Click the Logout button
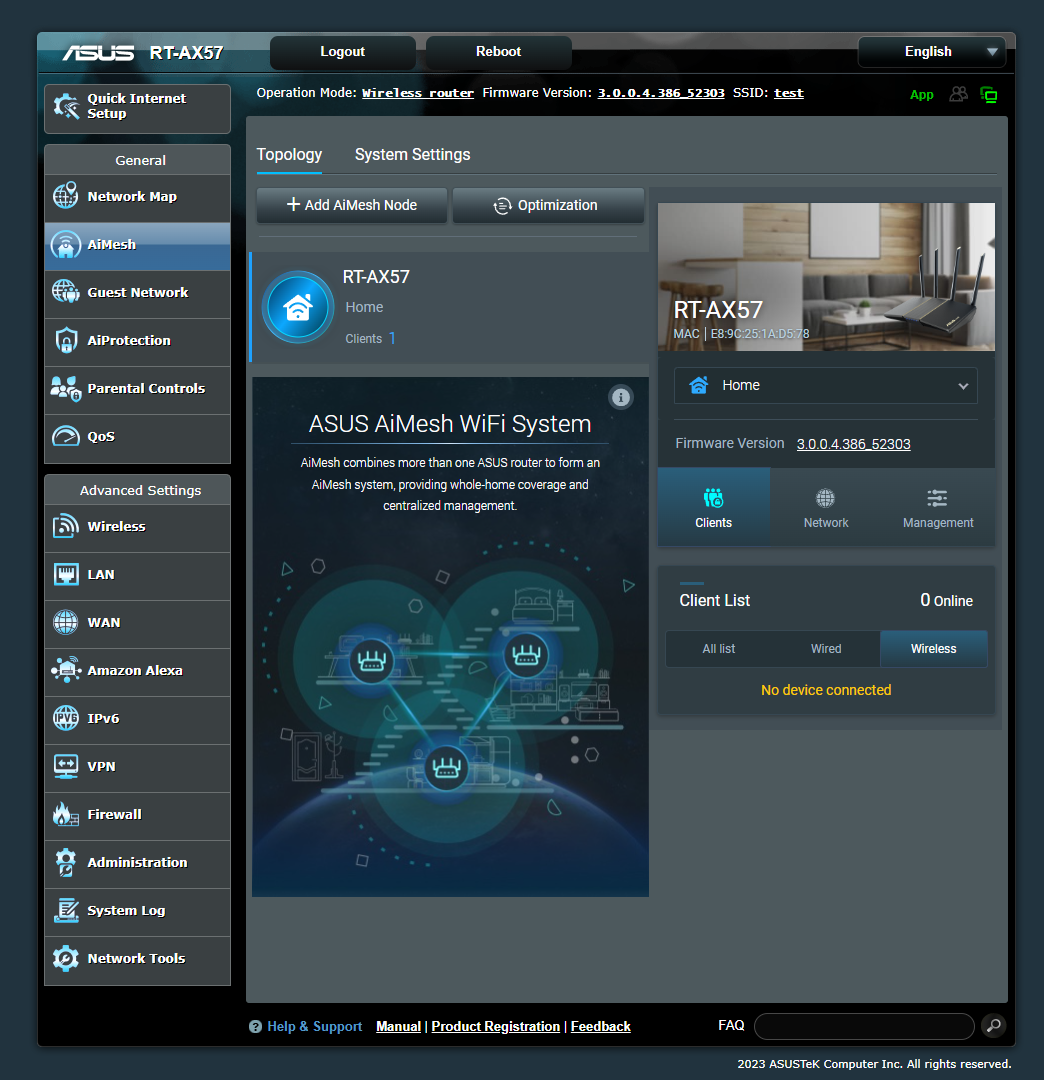This screenshot has height=1080, width=1044. point(342,52)
